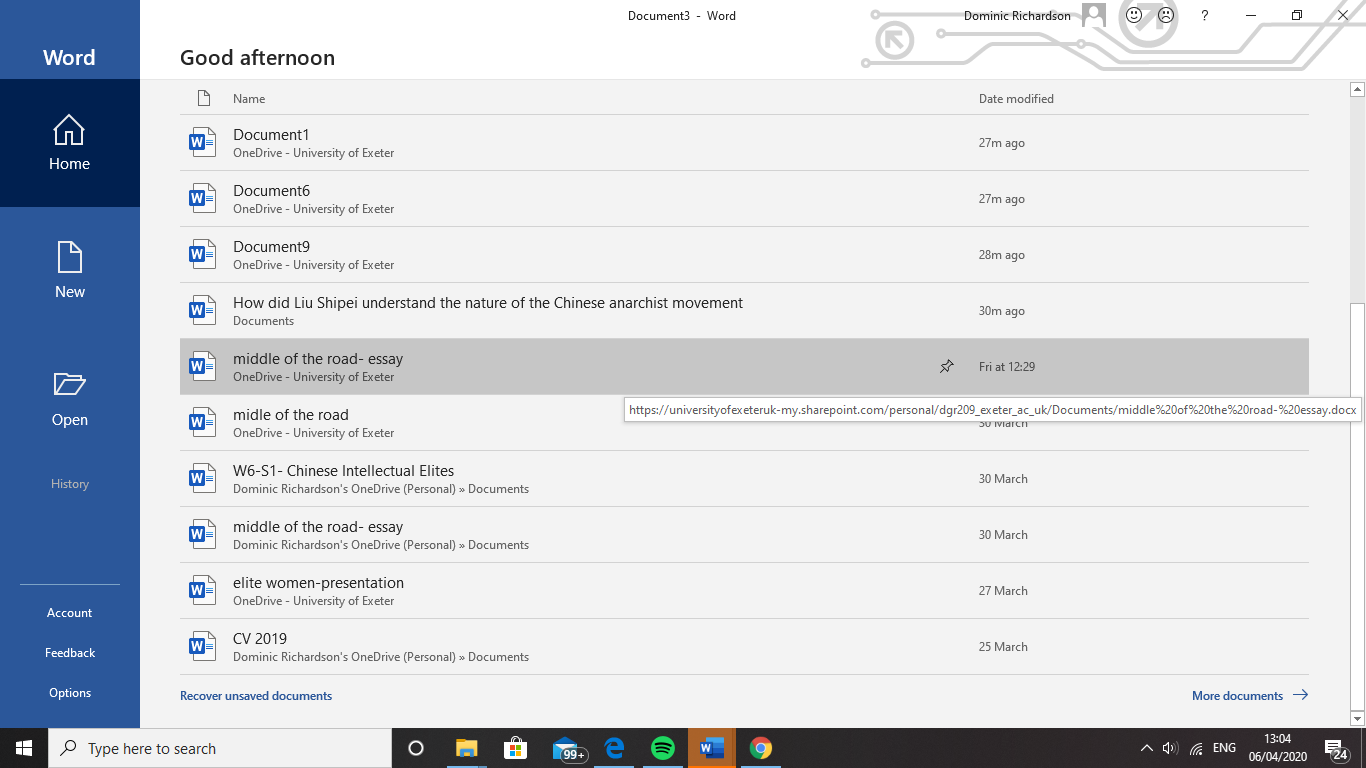Click Recover unsaved documents link
The image size is (1366, 768).
coord(256,696)
